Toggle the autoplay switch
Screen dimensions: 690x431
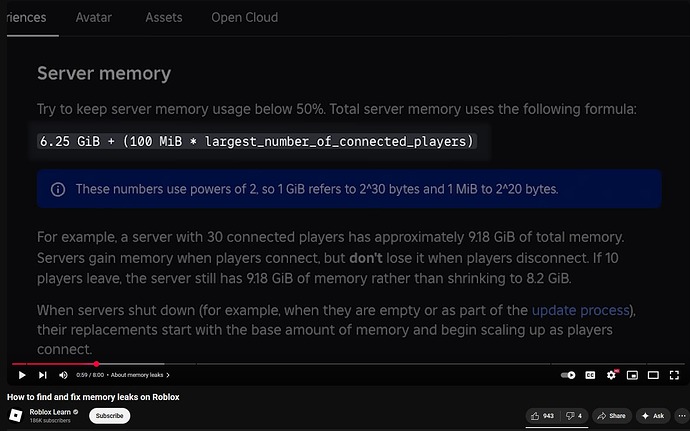[568, 375]
